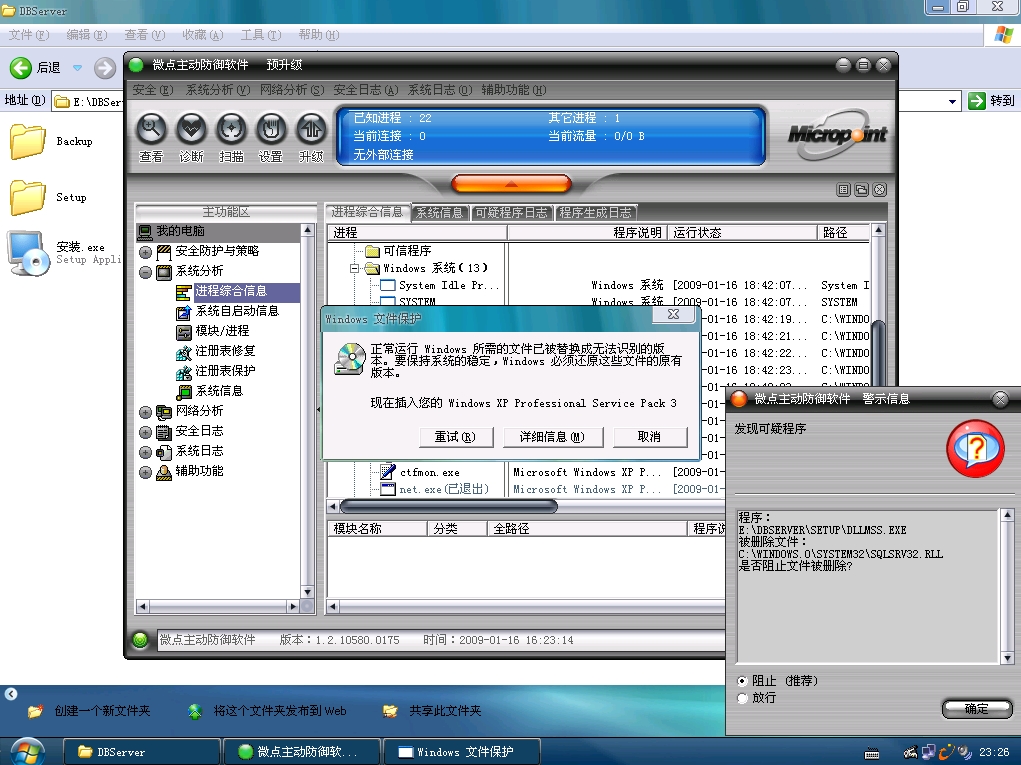
Task: Click the 网络分析 node icon
Action: [x=164, y=411]
